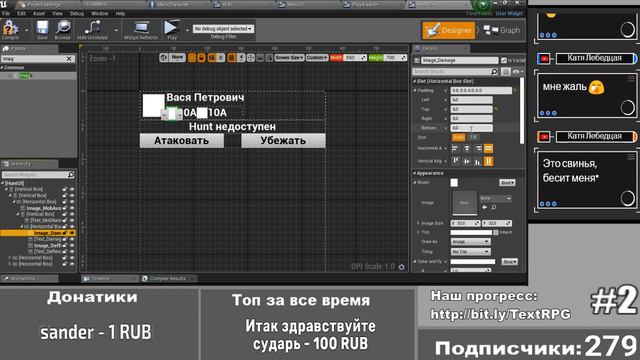Screen dimensions: 640x360
Task: Set Vertical Alignment to top
Action: 456,161
